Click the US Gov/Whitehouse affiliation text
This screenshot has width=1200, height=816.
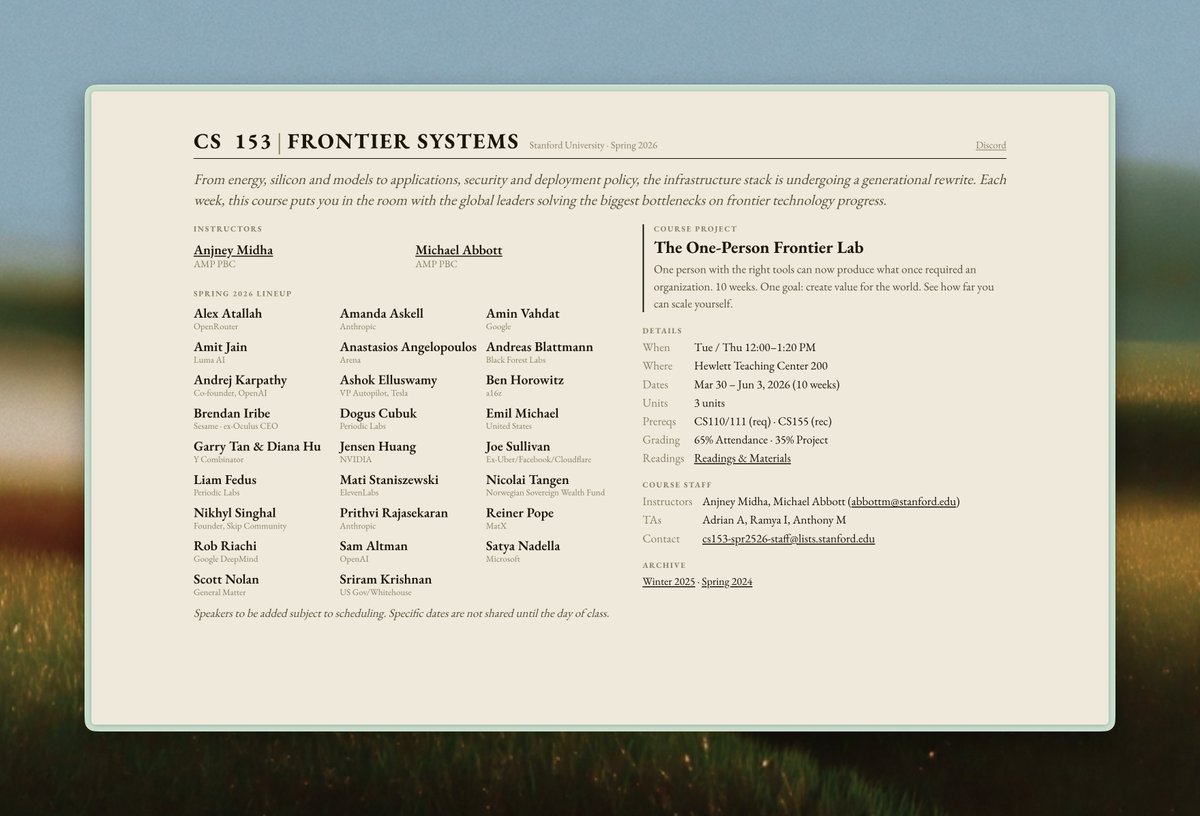375,593
